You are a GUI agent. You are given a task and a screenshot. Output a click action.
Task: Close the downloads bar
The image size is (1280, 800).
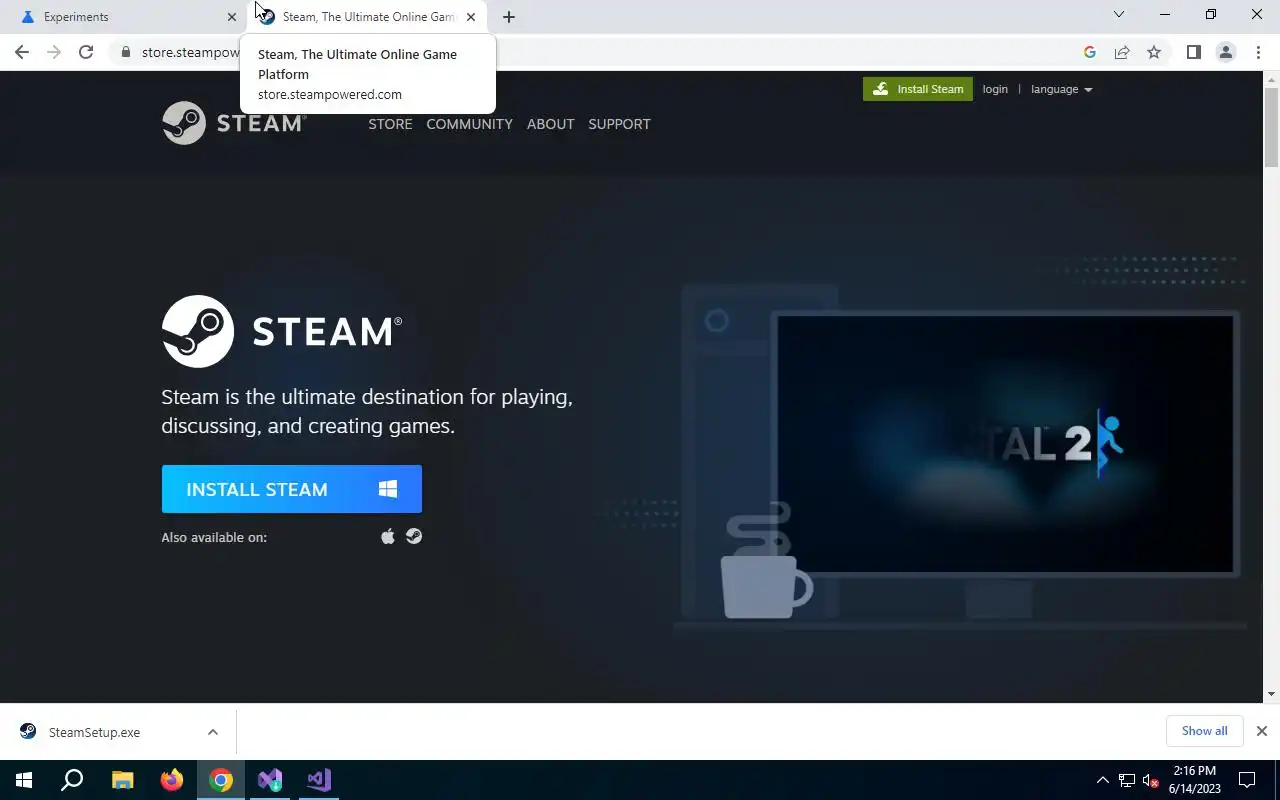tap(1262, 731)
